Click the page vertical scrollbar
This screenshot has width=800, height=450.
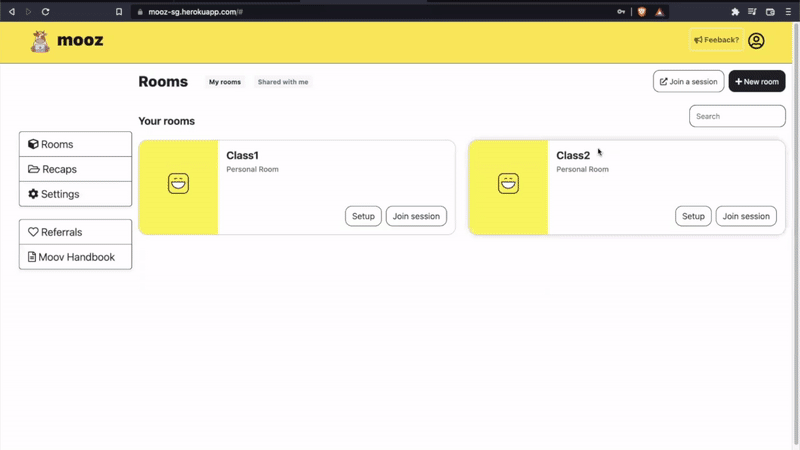[796, 235]
